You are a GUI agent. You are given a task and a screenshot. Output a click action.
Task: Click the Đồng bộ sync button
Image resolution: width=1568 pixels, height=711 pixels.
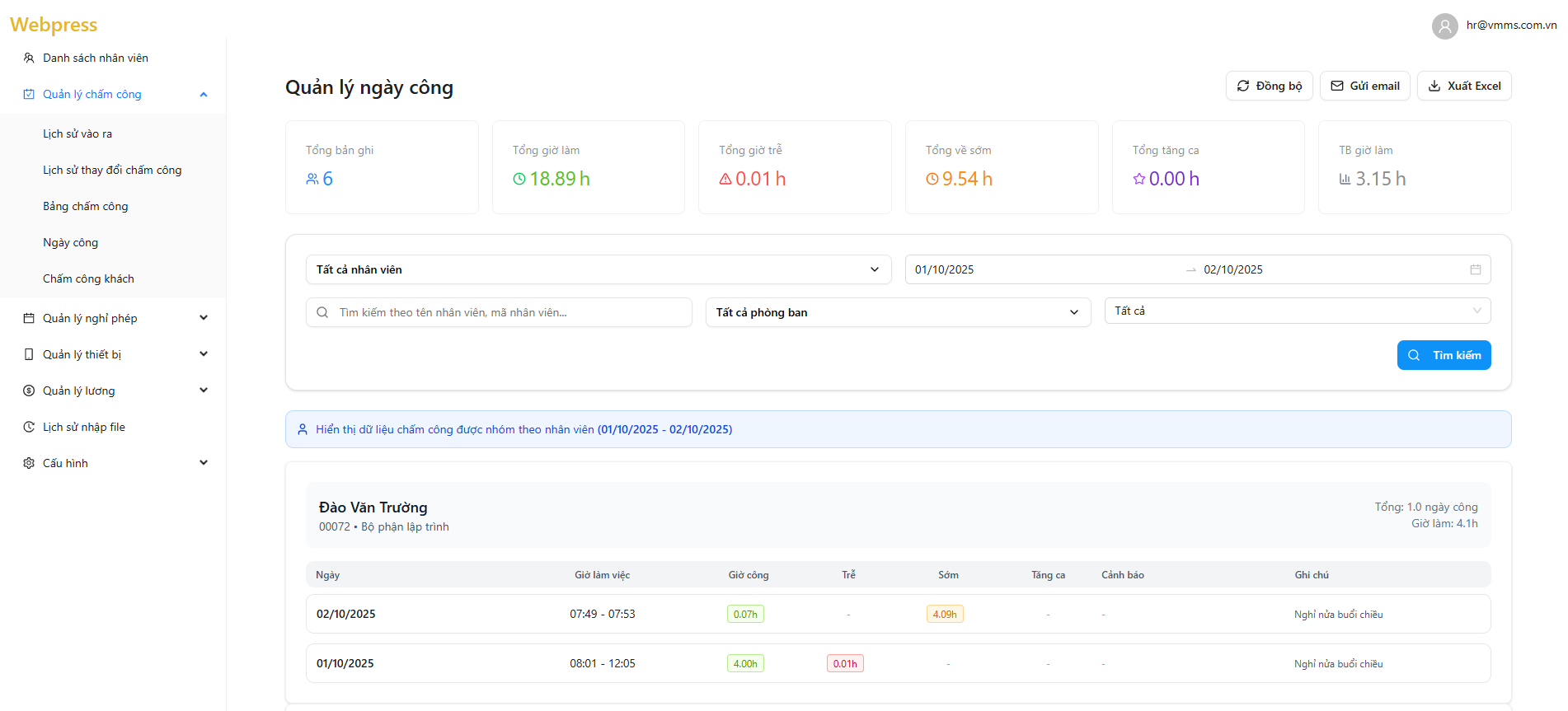coord(1269,86)
